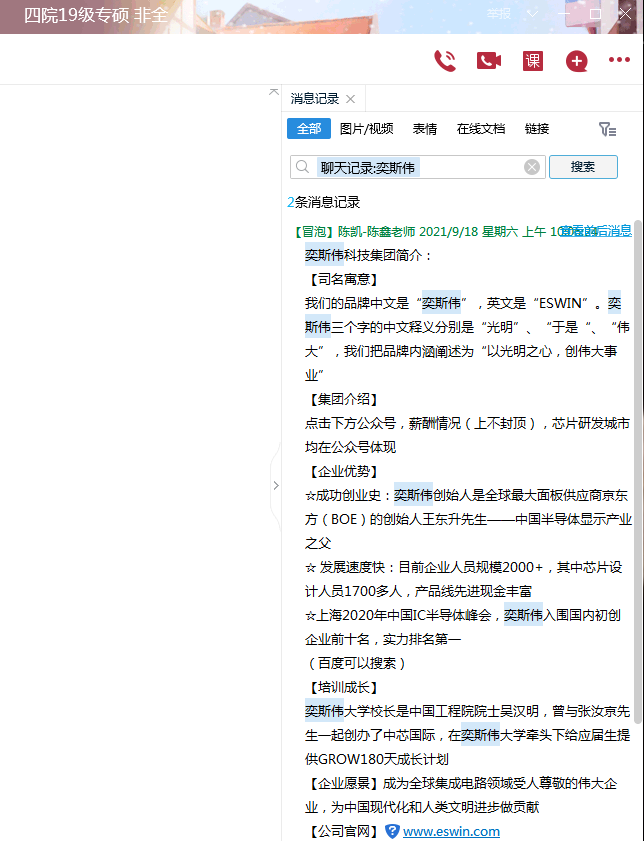The image size is (644, 841).
Task: Open the www.eswin.com link
Action: [x=451, y=831]
